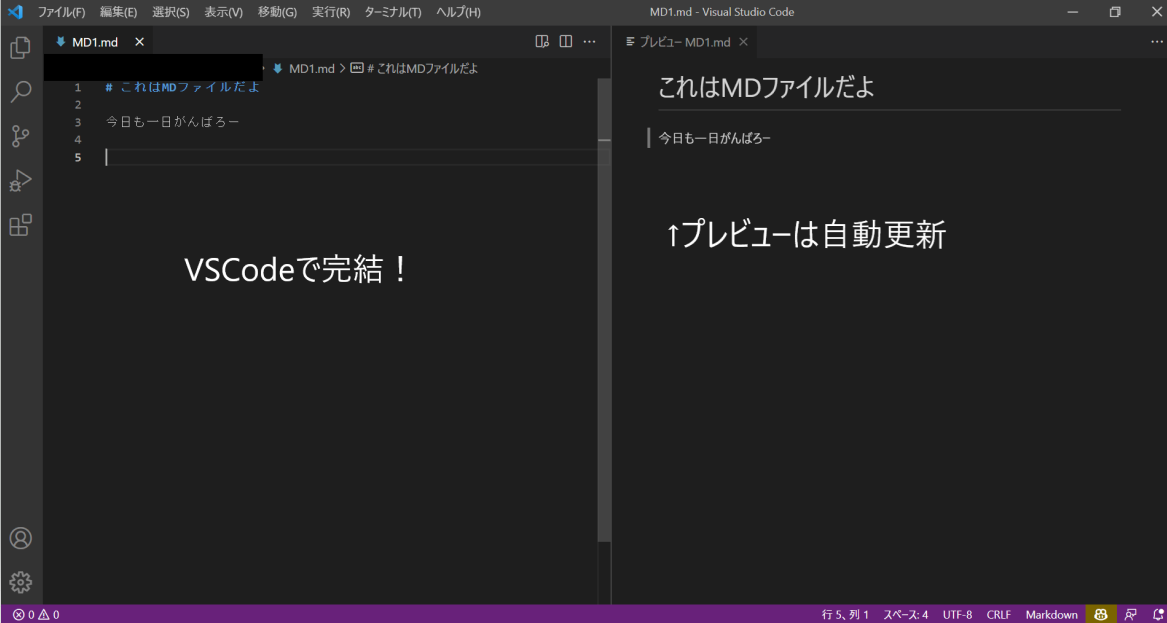1167x623 pixels.
Task: Click the VS Code logo icon
Action: pos(14,12)
